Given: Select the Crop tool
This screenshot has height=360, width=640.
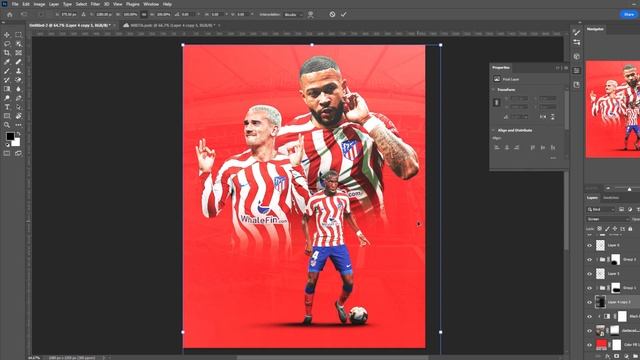Looking at the screenshot, I should (x=7, y=53).
